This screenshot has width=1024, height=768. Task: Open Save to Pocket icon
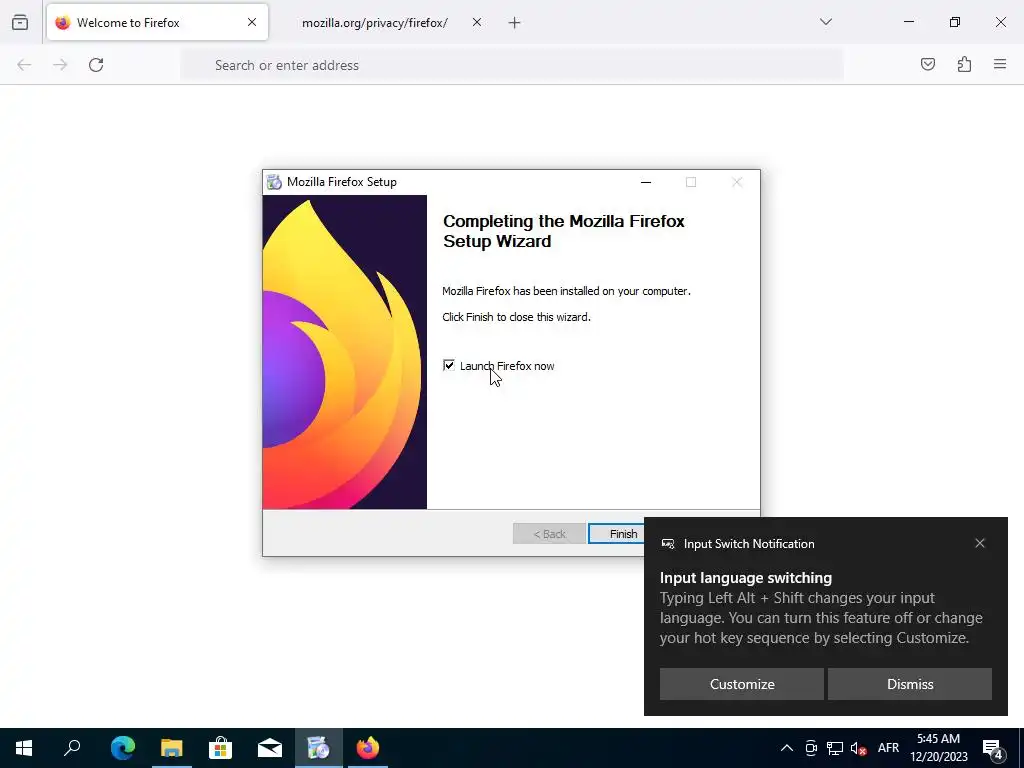928,64
